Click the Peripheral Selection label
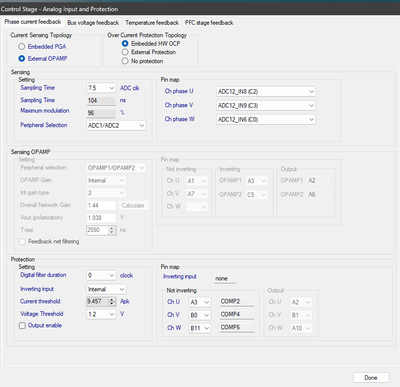The image size is (400, 387). point(44,125)
